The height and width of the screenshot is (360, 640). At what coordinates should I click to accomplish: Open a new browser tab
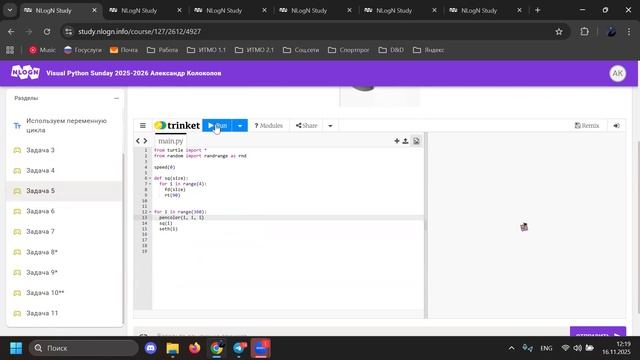click(x=538, y=11)
